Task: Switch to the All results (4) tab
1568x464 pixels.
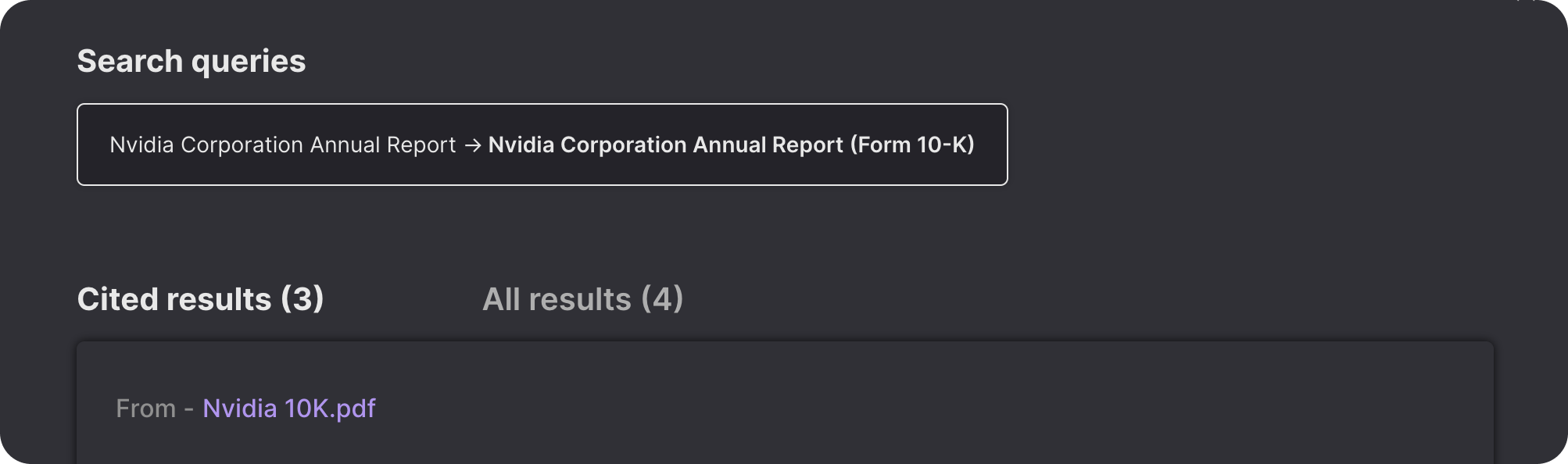Action: pyautogui.click(x=582, y=299)
